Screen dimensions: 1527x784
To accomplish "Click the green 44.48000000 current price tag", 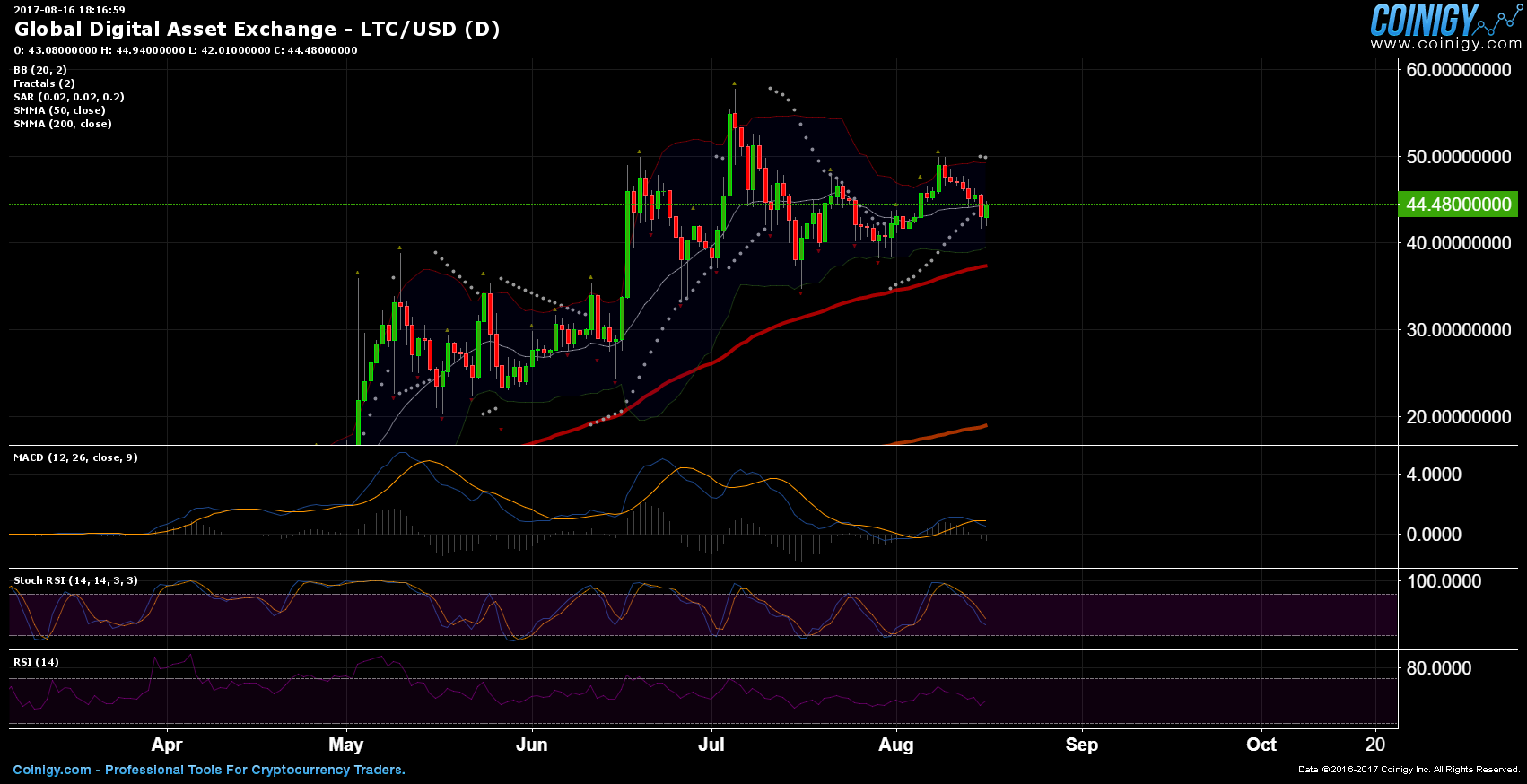I will pyautogui.click(x=1458, y=205).
